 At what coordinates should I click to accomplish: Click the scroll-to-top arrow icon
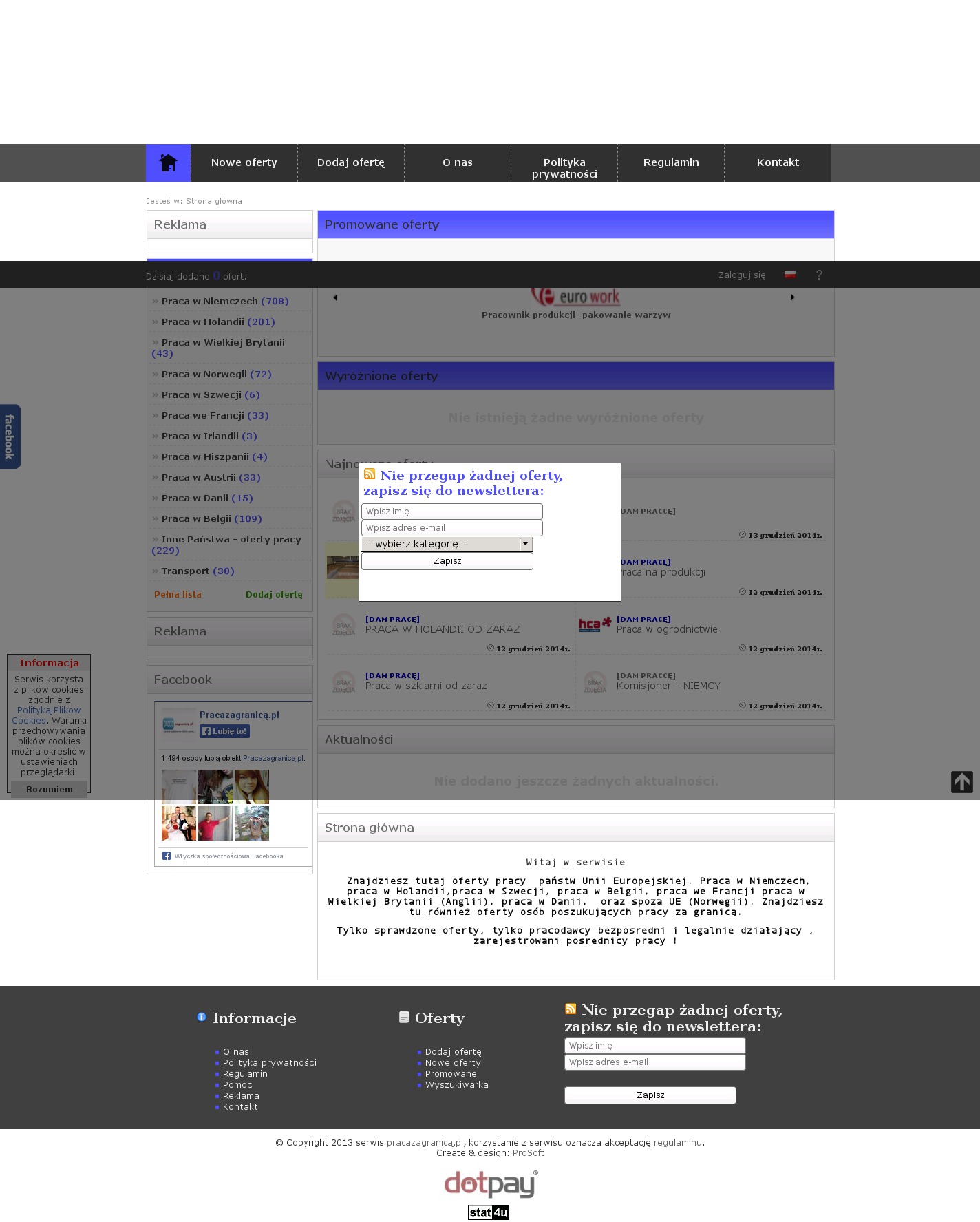[961, 782]
